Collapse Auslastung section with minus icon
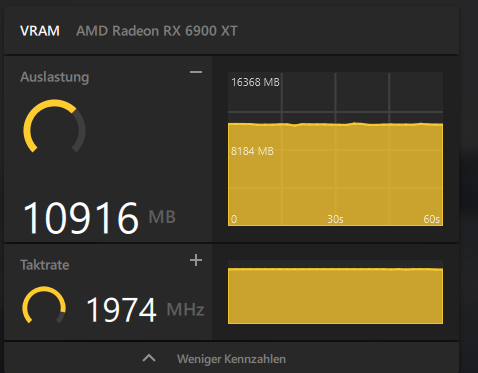The image size is (478, 373). pos(196,72)
